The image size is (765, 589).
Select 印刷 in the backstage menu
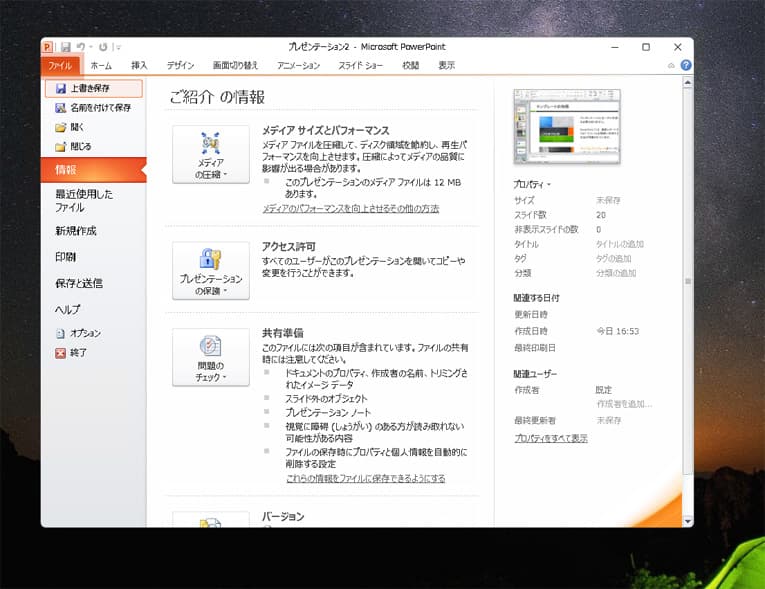coord(66,257)
